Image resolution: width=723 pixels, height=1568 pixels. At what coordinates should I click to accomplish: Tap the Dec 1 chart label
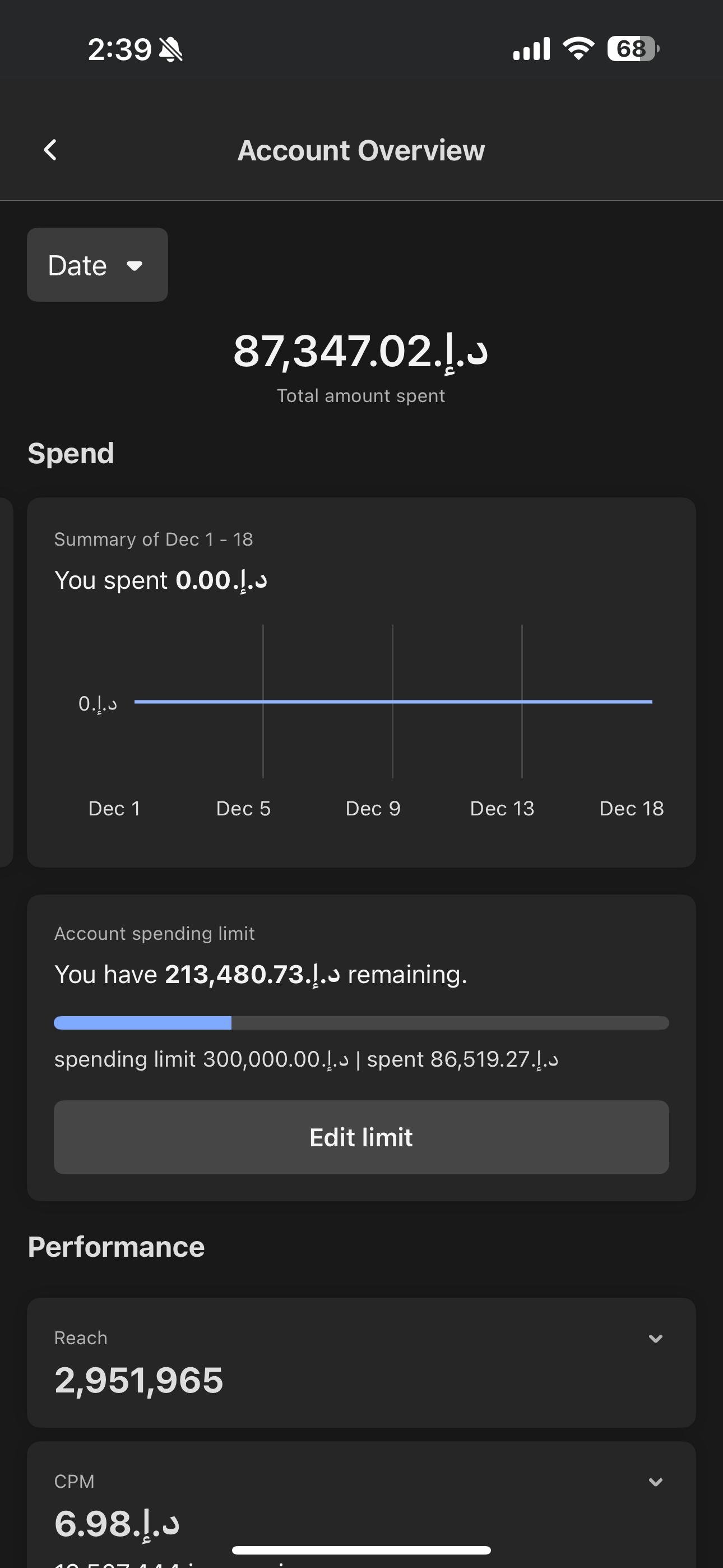coord(114,808)
